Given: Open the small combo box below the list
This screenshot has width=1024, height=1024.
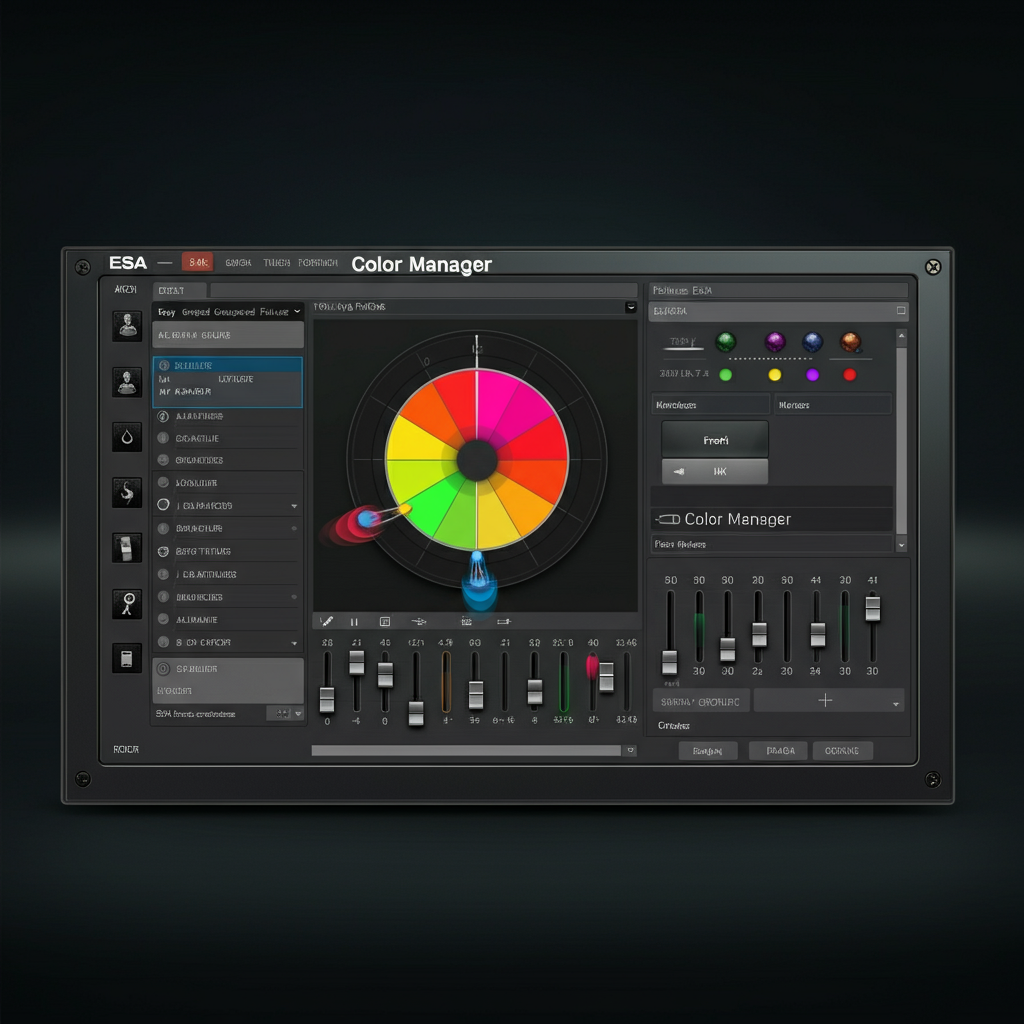Looking at the screenshot, I should pos(285,714).
